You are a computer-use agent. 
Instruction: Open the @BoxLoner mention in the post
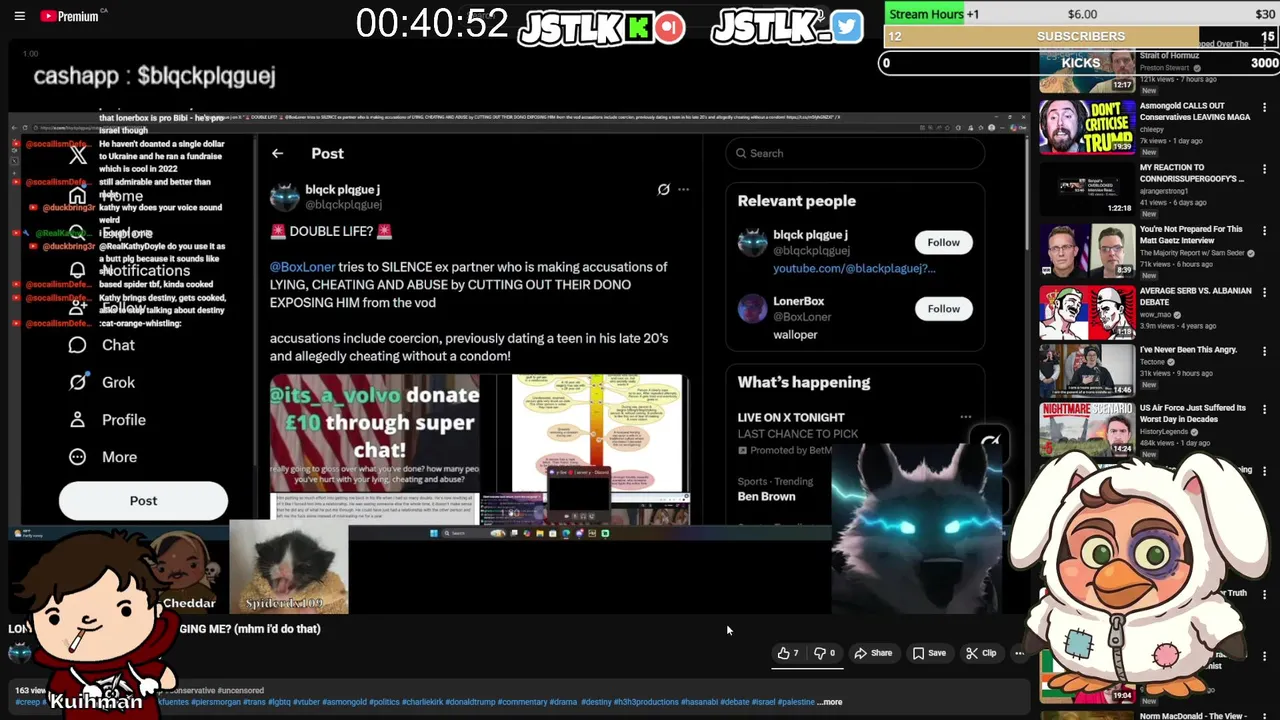(x=302, y=267)
